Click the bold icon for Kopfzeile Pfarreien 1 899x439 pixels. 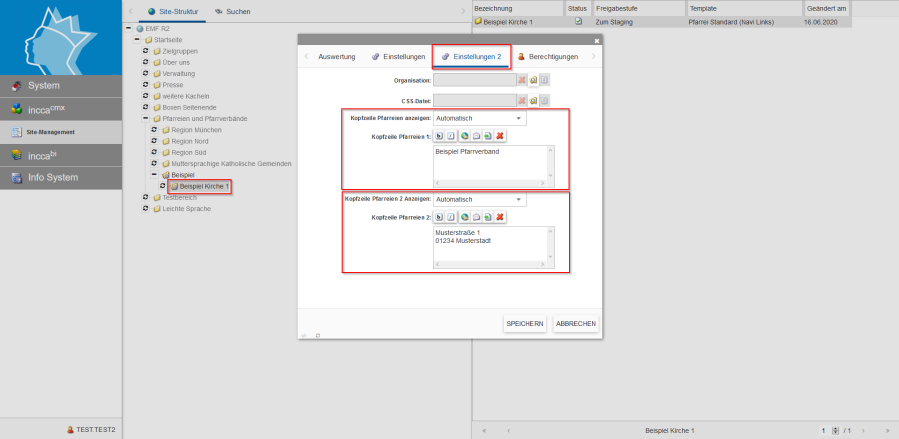[439, 136]
